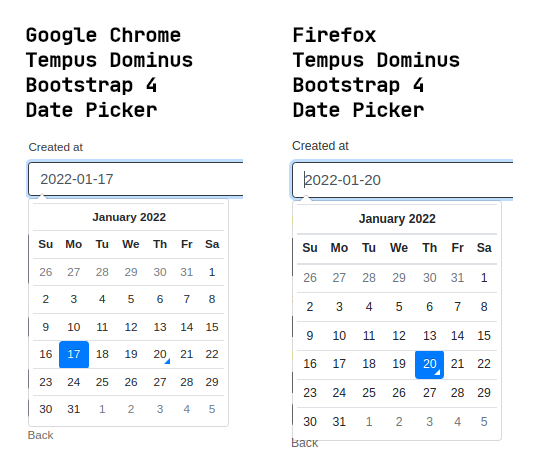Click day 2 of January in Firefox calendar

point(310,307)
